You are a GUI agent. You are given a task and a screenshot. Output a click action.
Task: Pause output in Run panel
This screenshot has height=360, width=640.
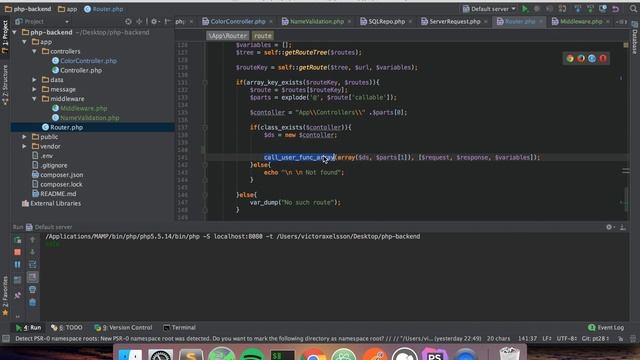pos(18,265)
